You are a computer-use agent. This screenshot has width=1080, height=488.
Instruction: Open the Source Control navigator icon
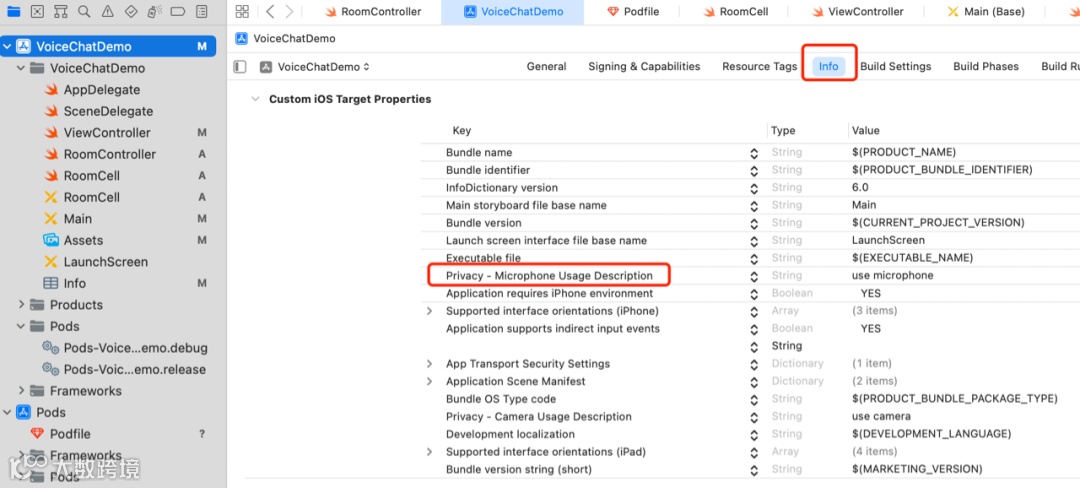coord(37,12)
